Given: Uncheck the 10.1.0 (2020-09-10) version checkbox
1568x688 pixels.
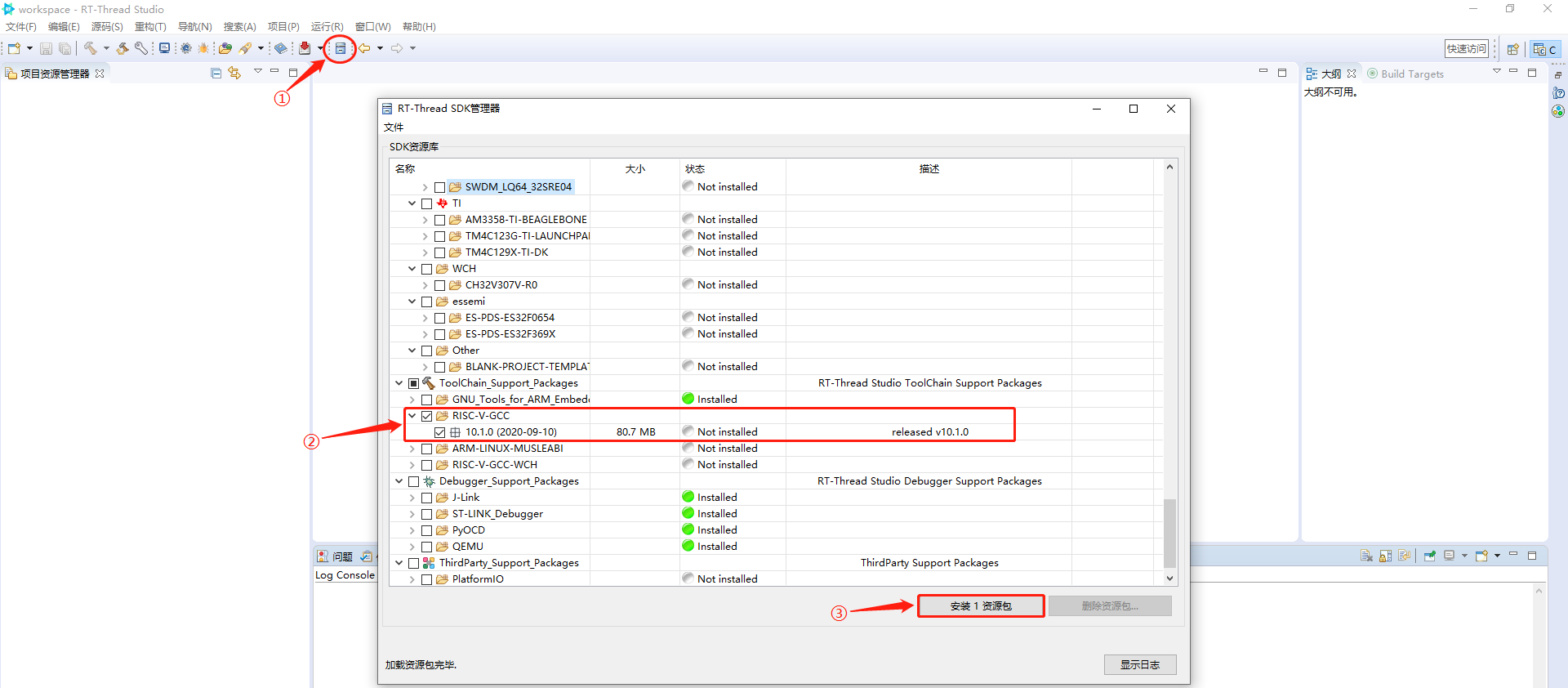Looking at the screenshot, I should coord(440,432).
